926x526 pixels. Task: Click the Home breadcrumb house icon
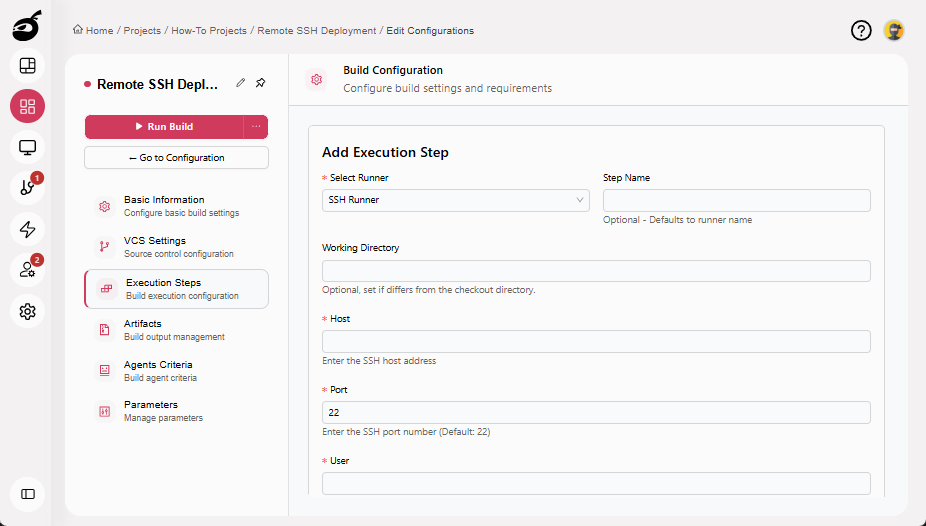(77, 30)
